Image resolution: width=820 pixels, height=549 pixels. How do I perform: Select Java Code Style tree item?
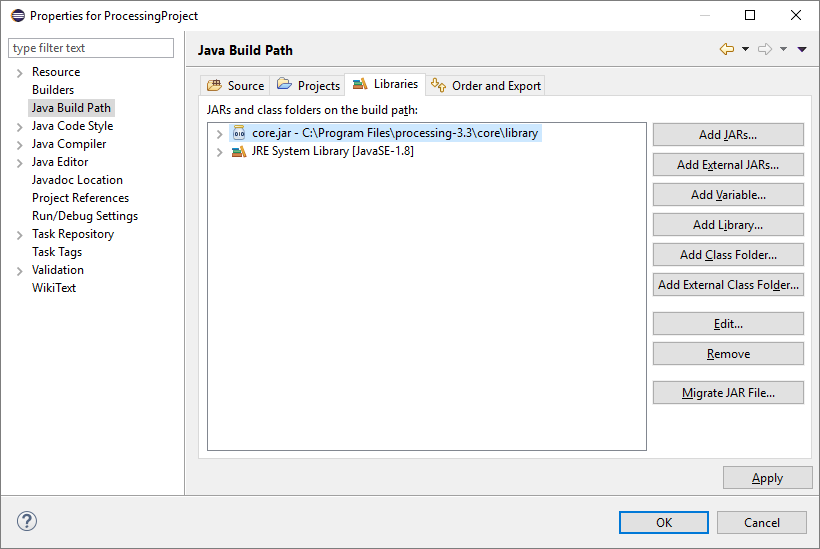pos(72,126)
